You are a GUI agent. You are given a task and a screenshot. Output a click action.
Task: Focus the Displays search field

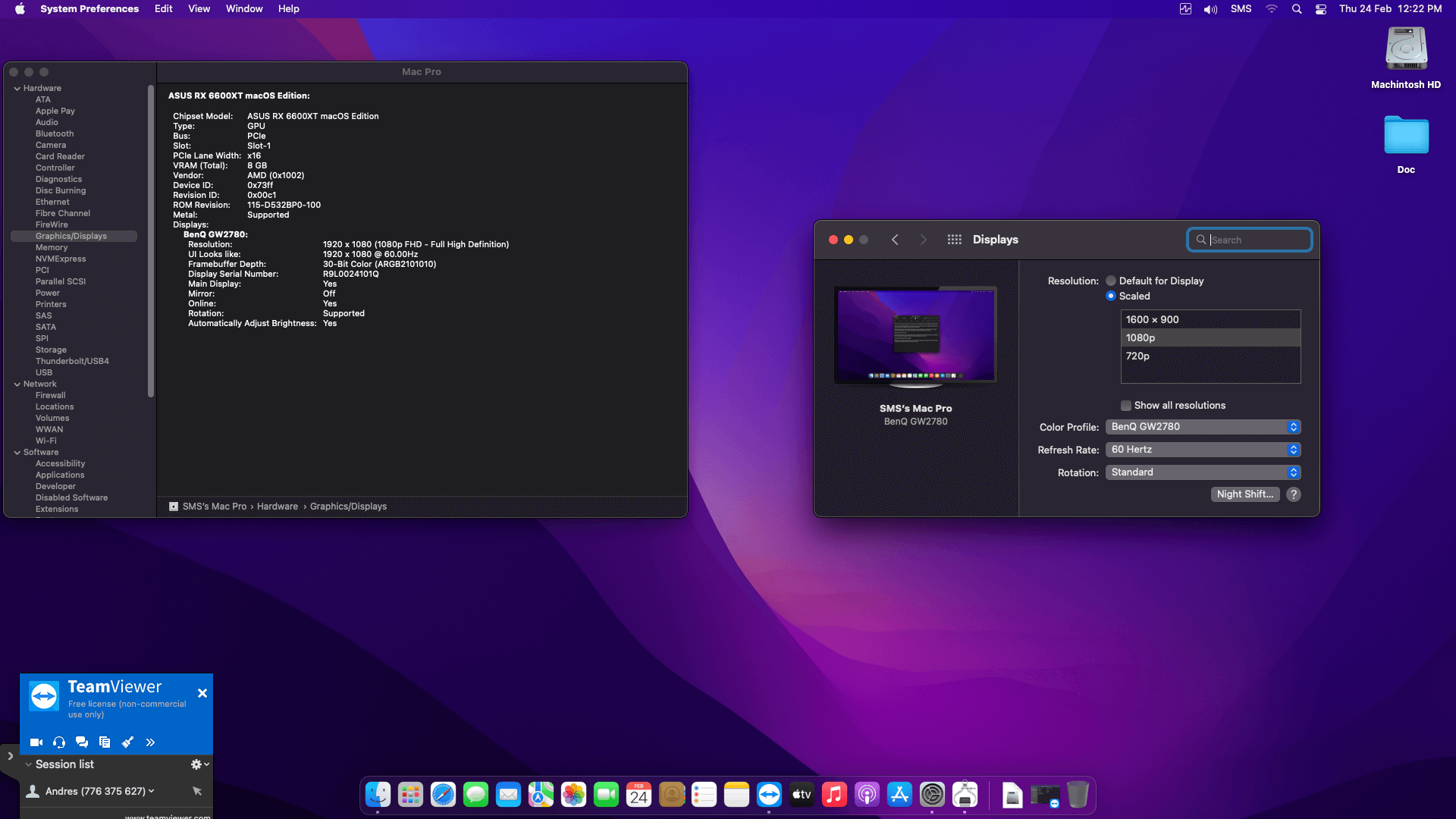(x=1249, y=240)
